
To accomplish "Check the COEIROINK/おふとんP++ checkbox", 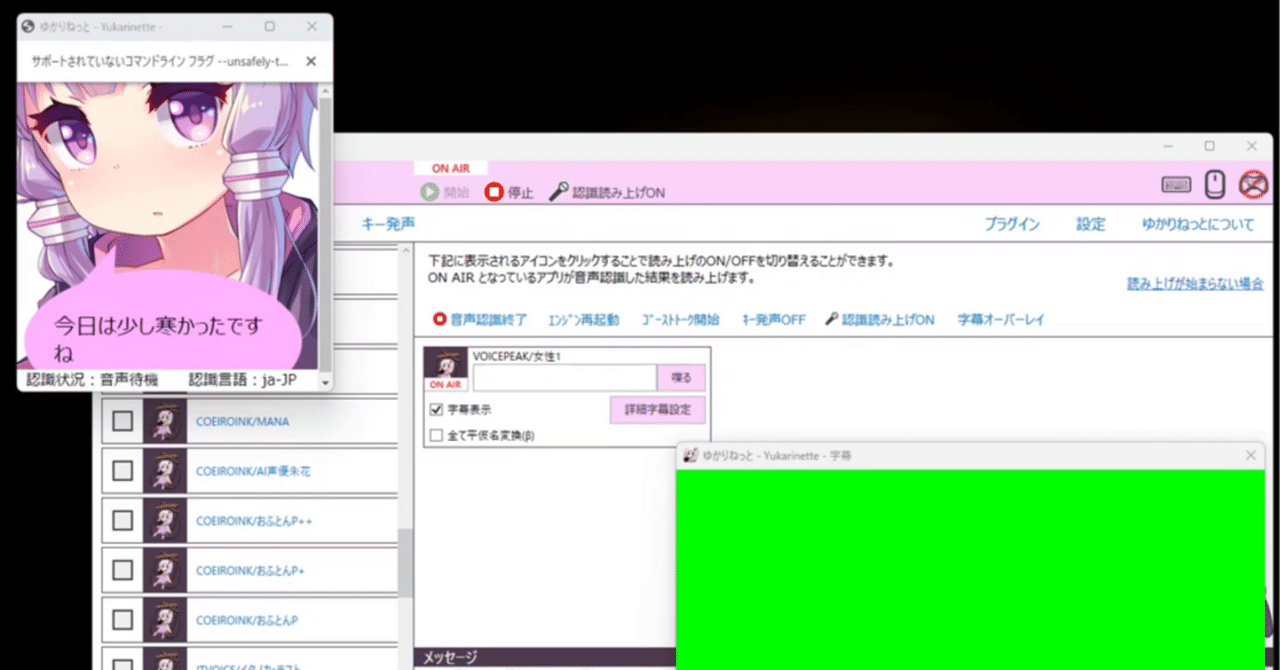I will [x=122, y=520].
